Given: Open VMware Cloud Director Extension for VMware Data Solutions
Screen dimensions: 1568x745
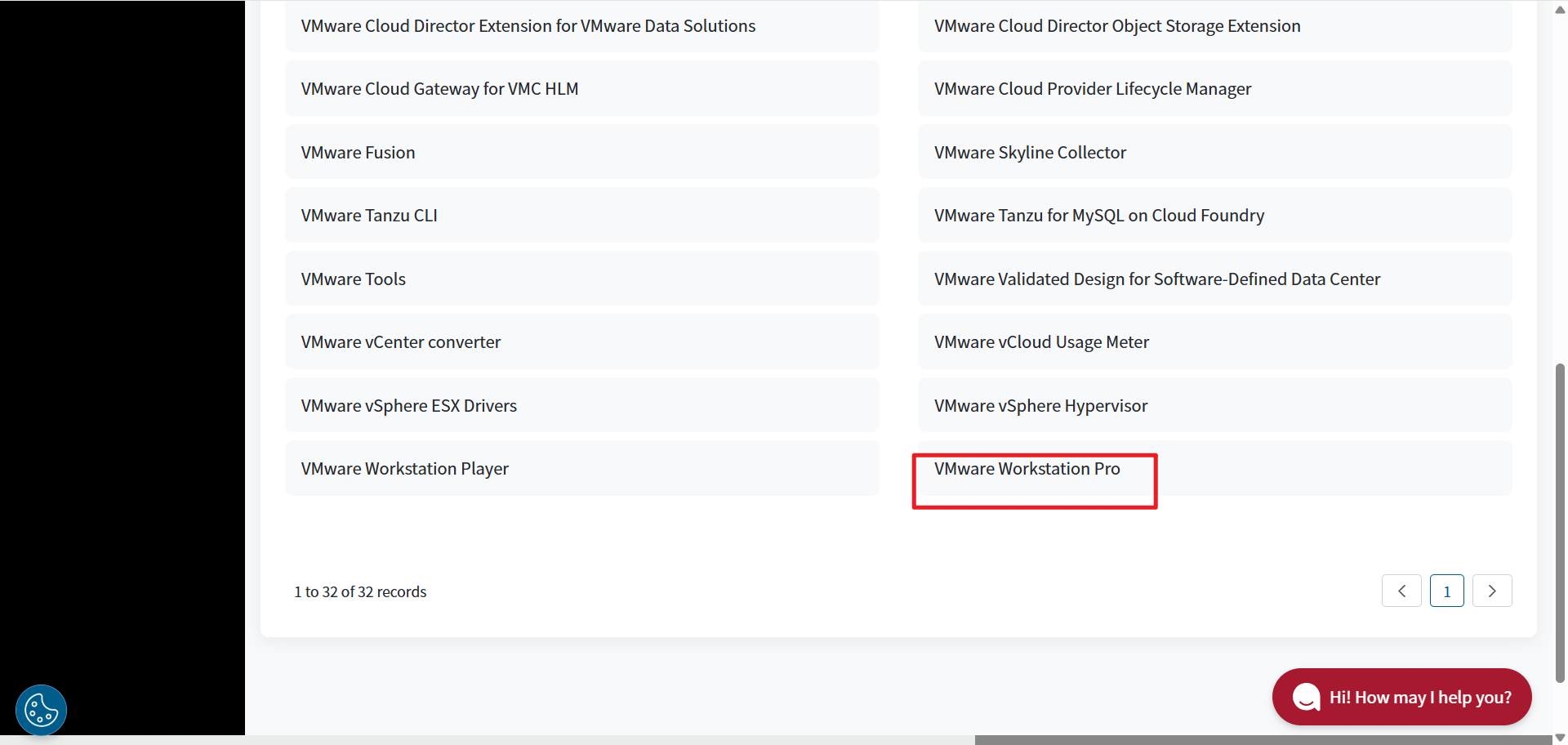Looking at the screenshot, I should tap(581, 26).
